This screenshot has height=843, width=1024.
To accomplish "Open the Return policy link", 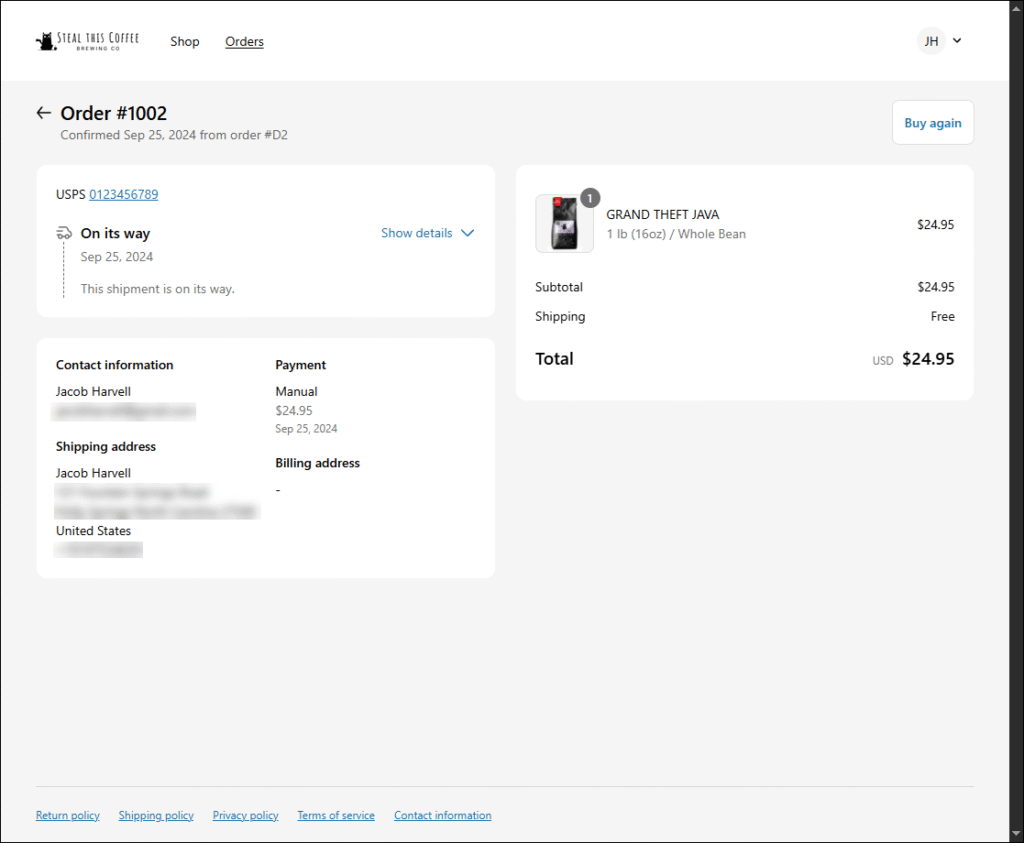I will (68, 815).
